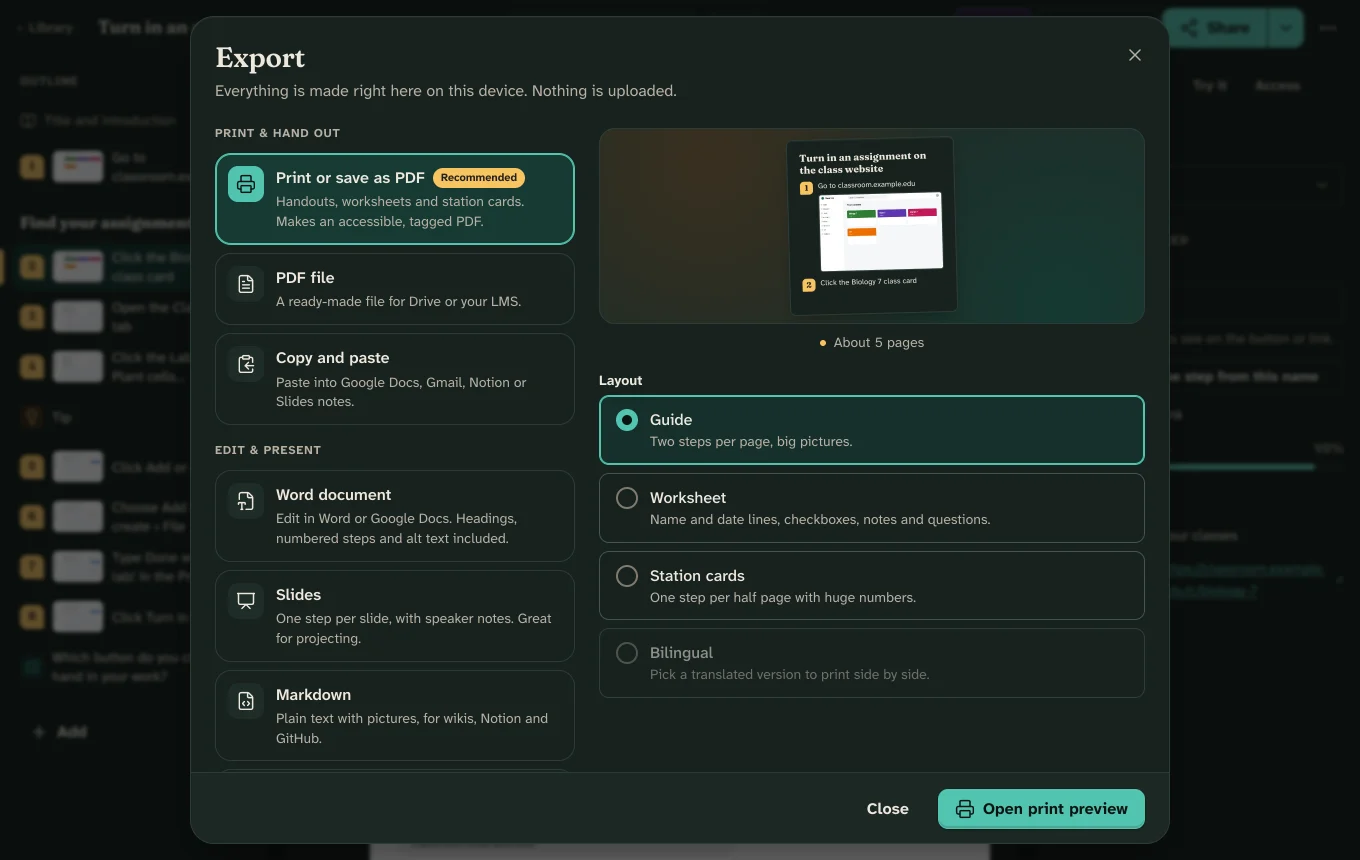Click the Share button in the background editor
1360x860 pixels.
click(1214, 28)
